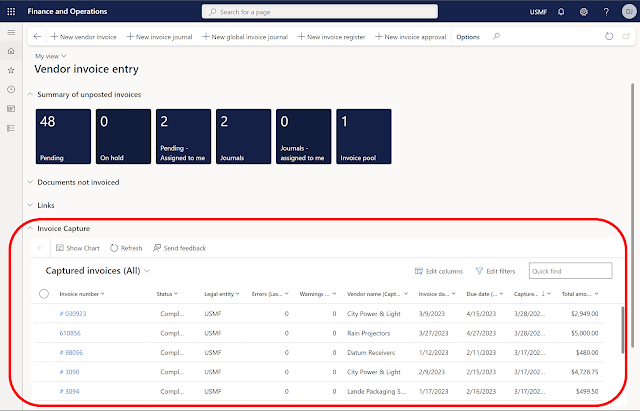Open invoice # 030923
Viewport: 640px width, 411px height.
click(x=73, y=313)
